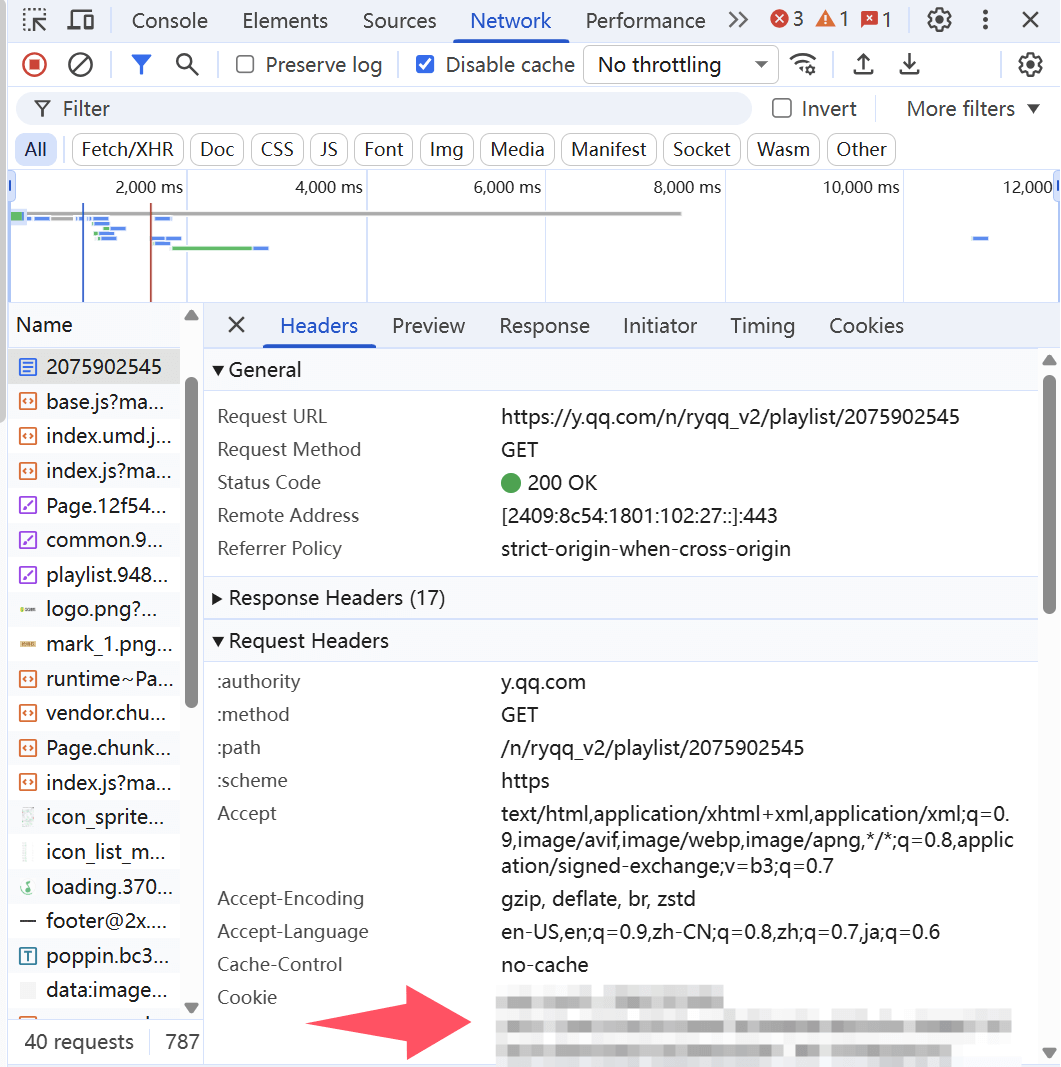Click the export HAR download icon
The image size is (1061, 1067).
pyautogui.click(x=909, y=65)
